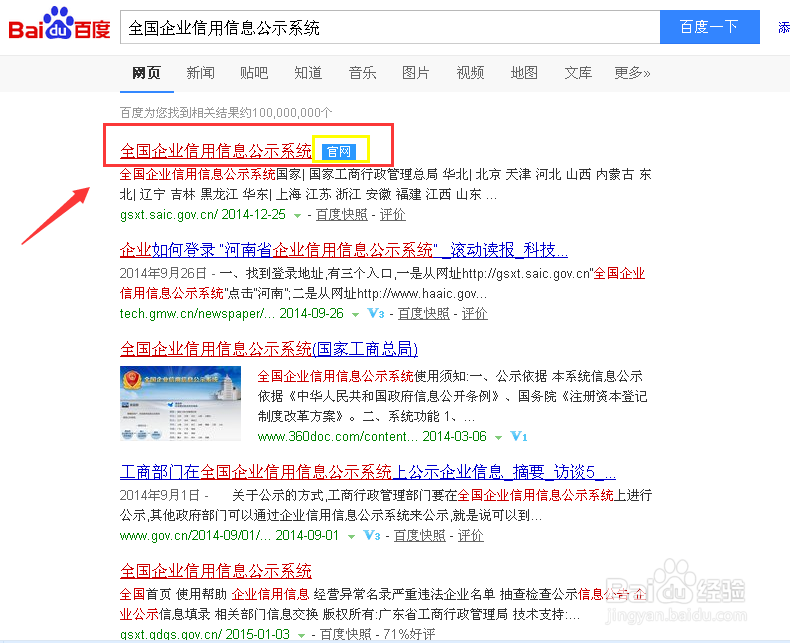Open the 更多» menu
The height and width of the screenshot is (643, 790).
coord(632,73)
